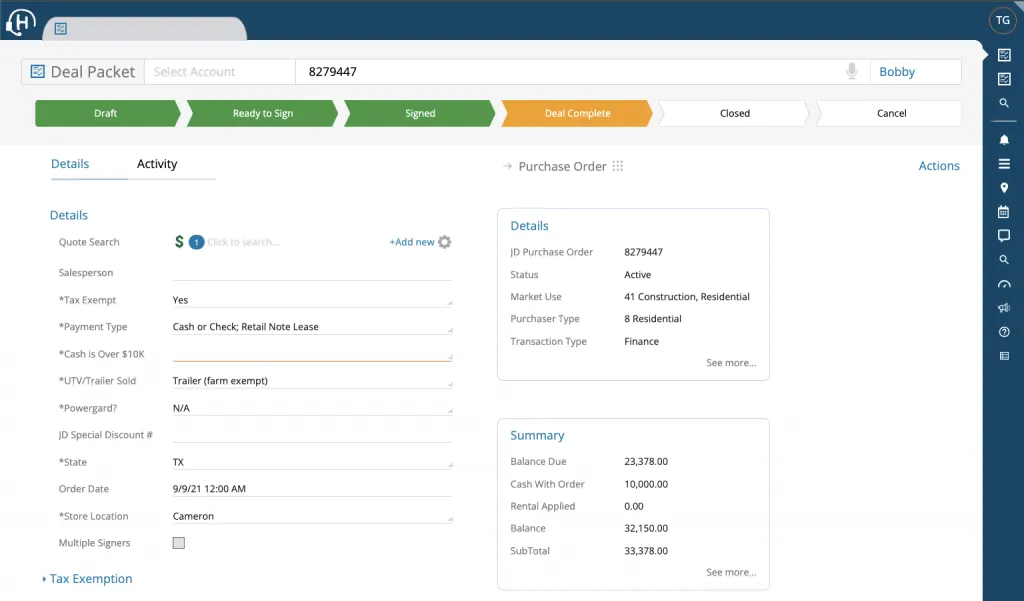
Task: Open the calendar icon in sidebar
Action: 1004,212
